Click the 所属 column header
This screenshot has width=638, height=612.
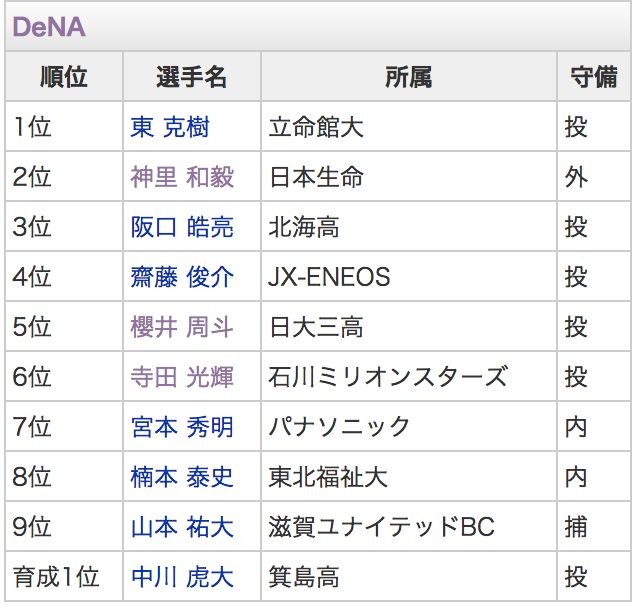[408, 77]
